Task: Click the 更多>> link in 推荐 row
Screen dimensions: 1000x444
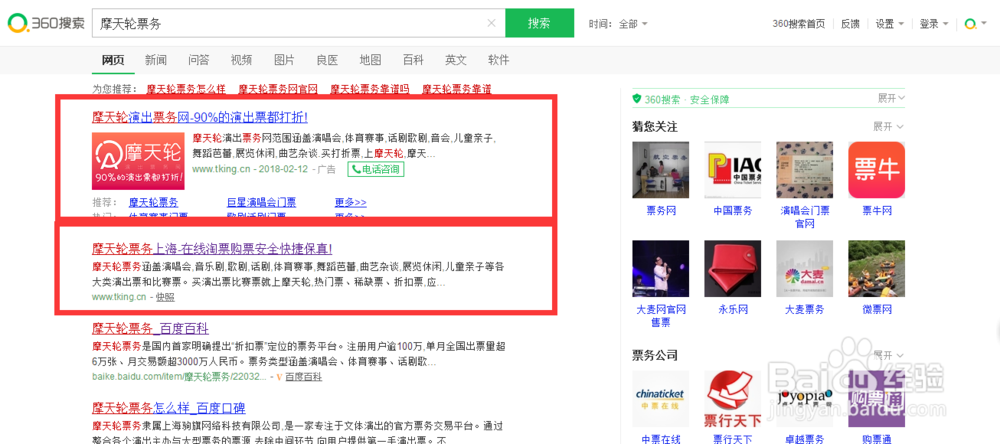Action: pyautogui.click(x=351, y=203)
